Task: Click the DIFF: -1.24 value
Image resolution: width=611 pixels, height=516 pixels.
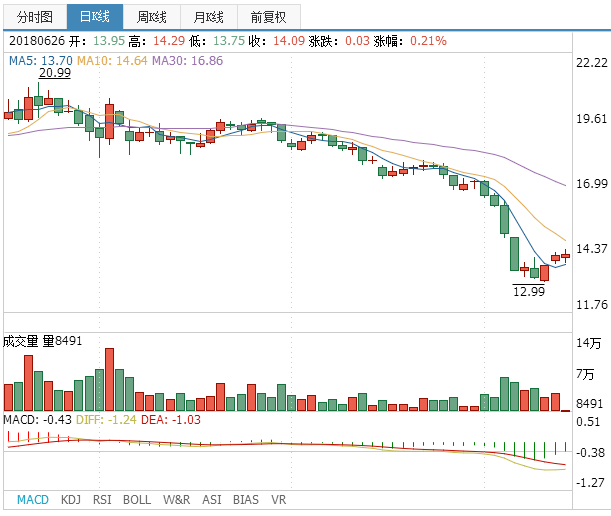Action: coord(106,420)
